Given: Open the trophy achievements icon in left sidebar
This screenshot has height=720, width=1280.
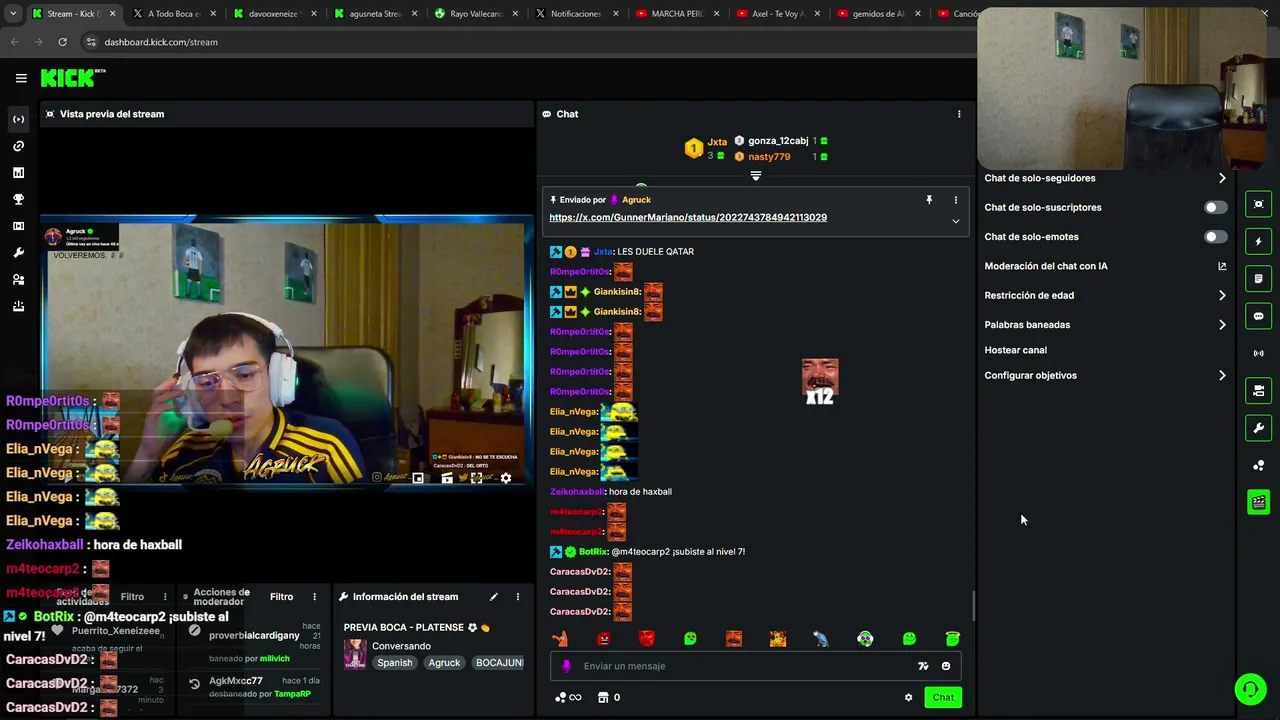Looking at the screenshot, I should pyautogui.click(x=18, y=200).
